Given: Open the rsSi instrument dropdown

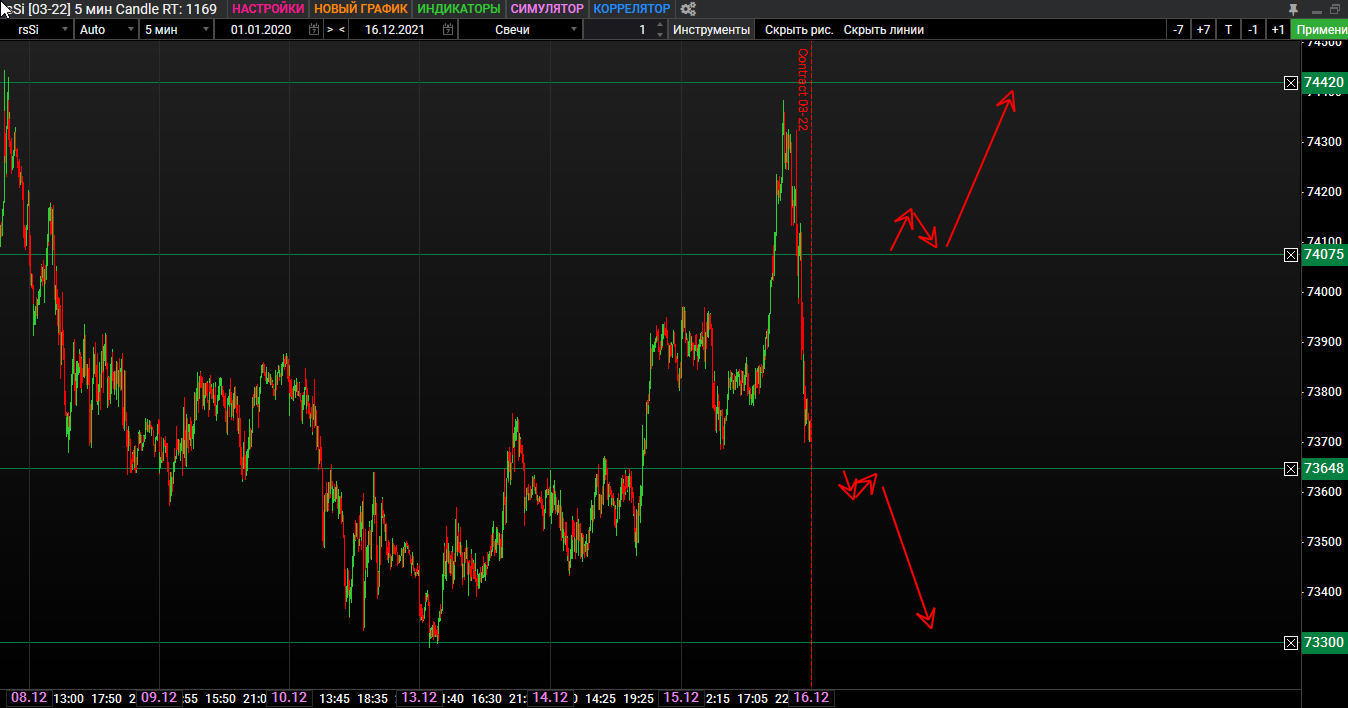Looking at the screenshot, I should click(x=37, y=30).
